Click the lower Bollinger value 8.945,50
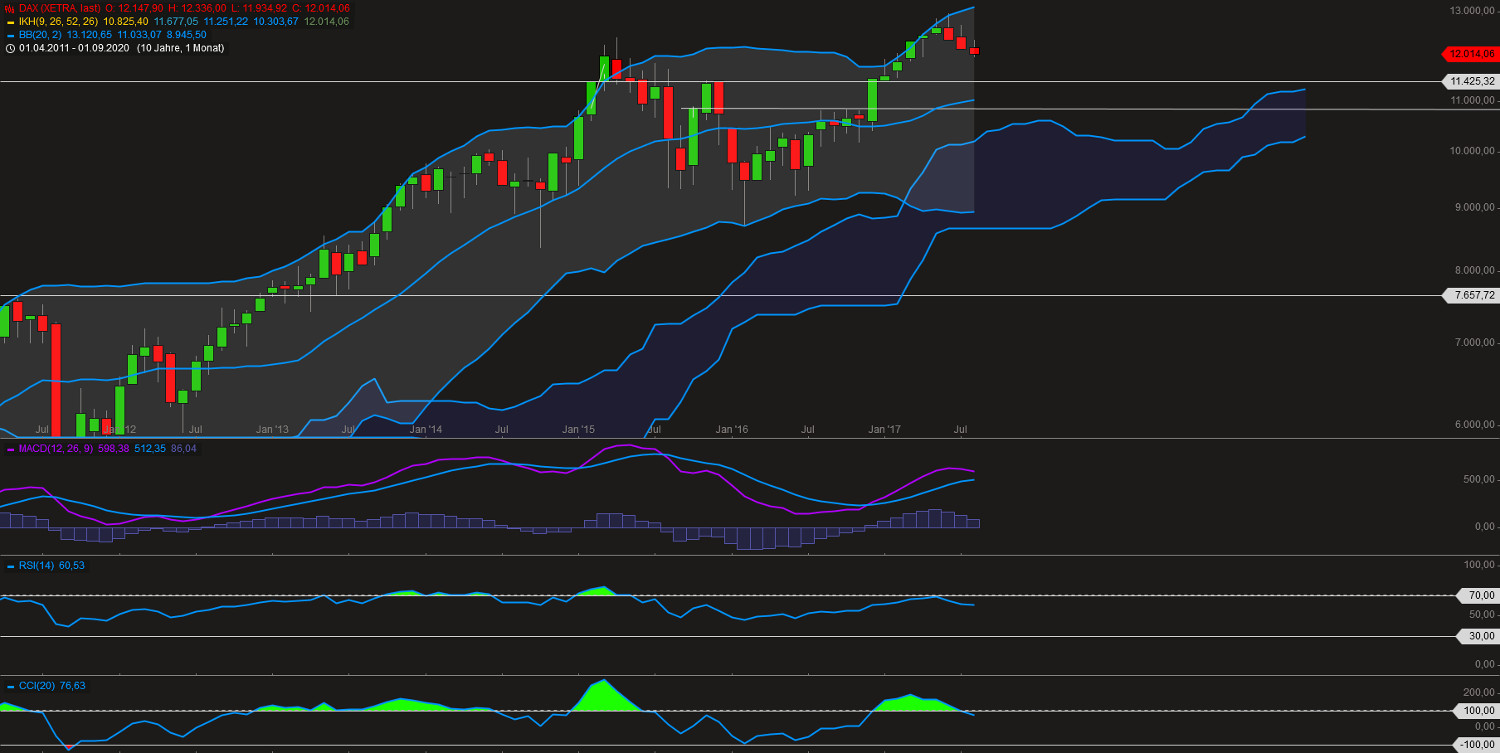Viewport: 1500px width, 753px height. (x=187, y=34)
